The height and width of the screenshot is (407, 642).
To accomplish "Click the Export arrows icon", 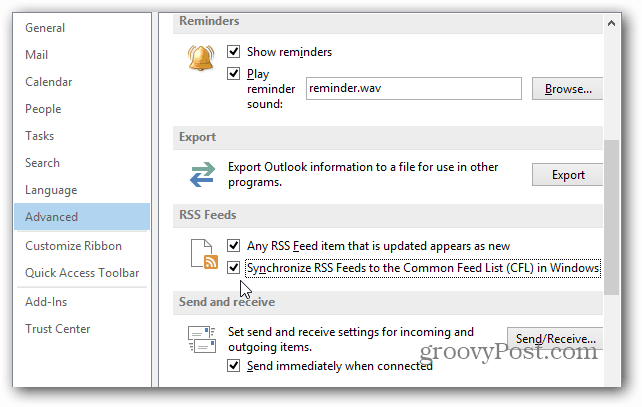I will coord(202,174).
